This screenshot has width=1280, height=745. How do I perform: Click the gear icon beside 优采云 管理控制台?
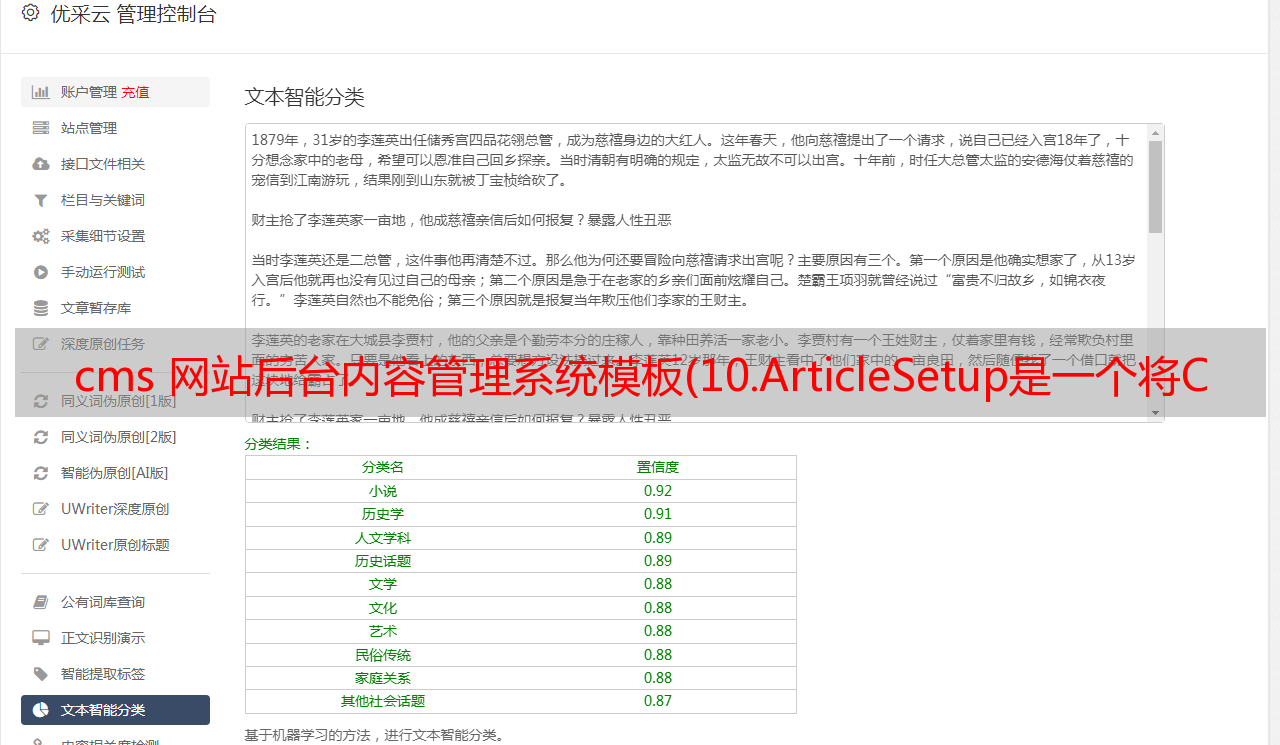click(30, 14)
